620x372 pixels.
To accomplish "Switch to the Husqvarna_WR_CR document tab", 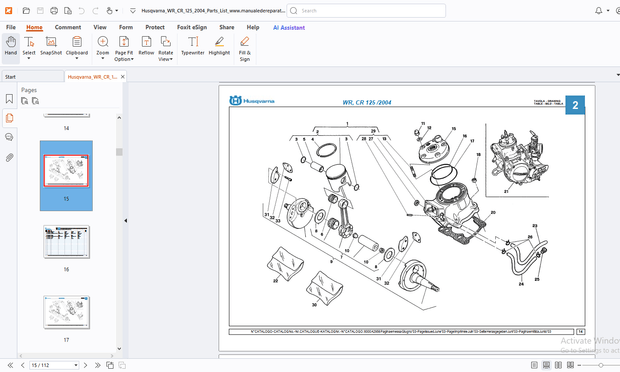I will tap(92, 77).
